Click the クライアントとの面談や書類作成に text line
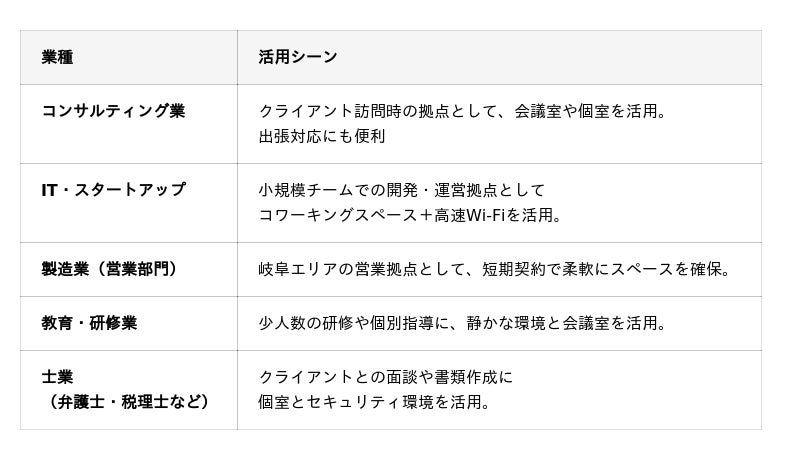The height and width of the screenshot is (460, 800). pyautogui.click(x=385, y=377)
